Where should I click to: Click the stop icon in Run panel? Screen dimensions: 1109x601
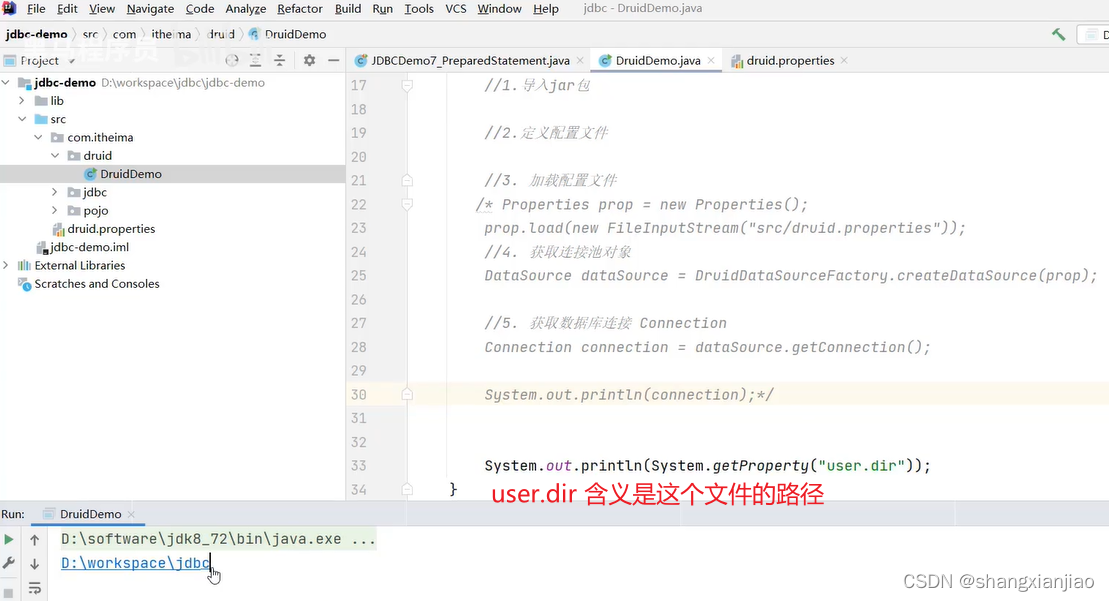[x=8, y=593]
